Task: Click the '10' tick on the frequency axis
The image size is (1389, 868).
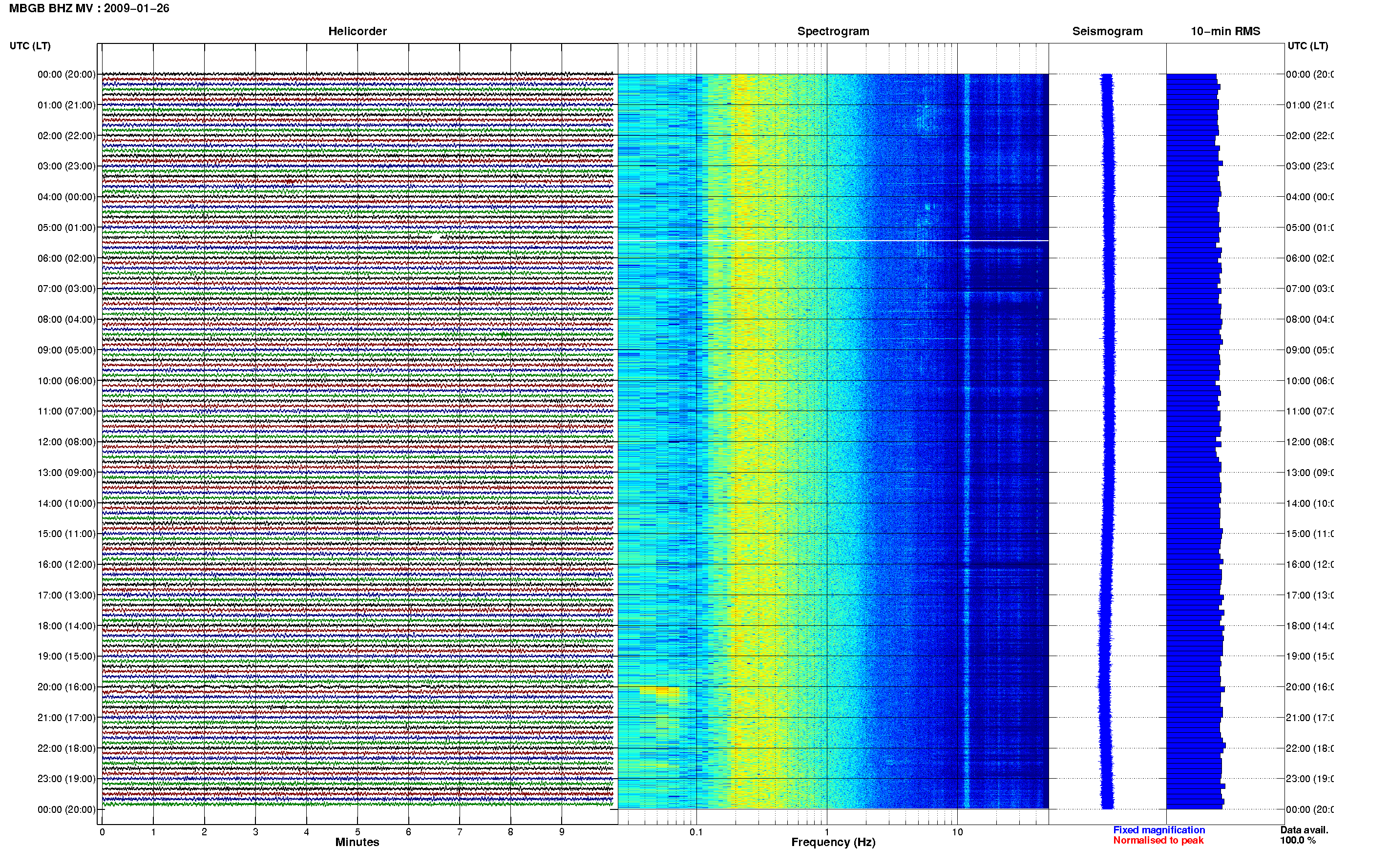Action: coord(957,832)
